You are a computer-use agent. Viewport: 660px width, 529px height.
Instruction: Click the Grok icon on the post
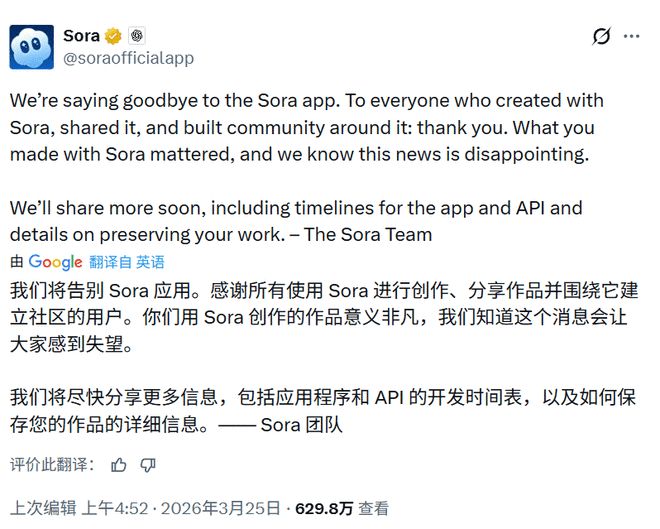(x=601, y=36)
